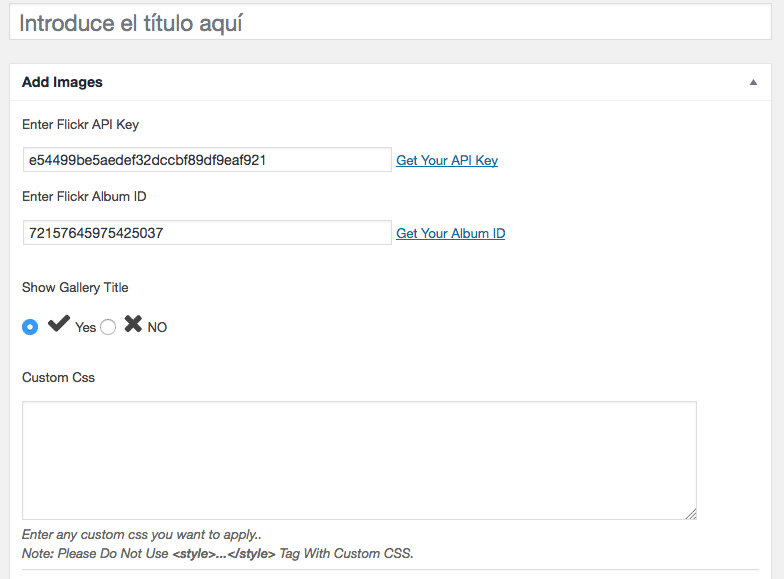Image resolution: width=784 pixels, height=579 pixels.
Task: Click the Custom Css label
Action: [x=58, y=378]
